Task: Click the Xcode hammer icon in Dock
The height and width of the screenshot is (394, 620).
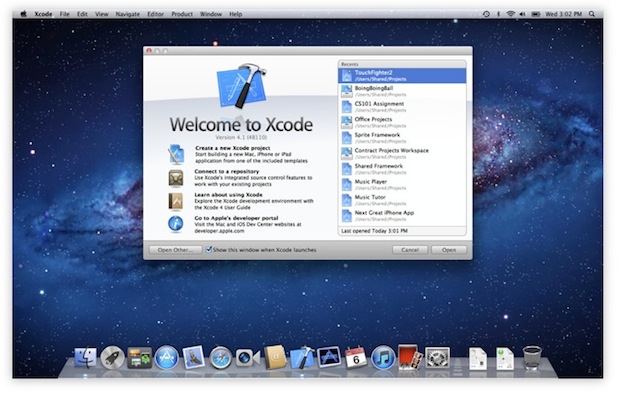Action: (x=302, y=358)
